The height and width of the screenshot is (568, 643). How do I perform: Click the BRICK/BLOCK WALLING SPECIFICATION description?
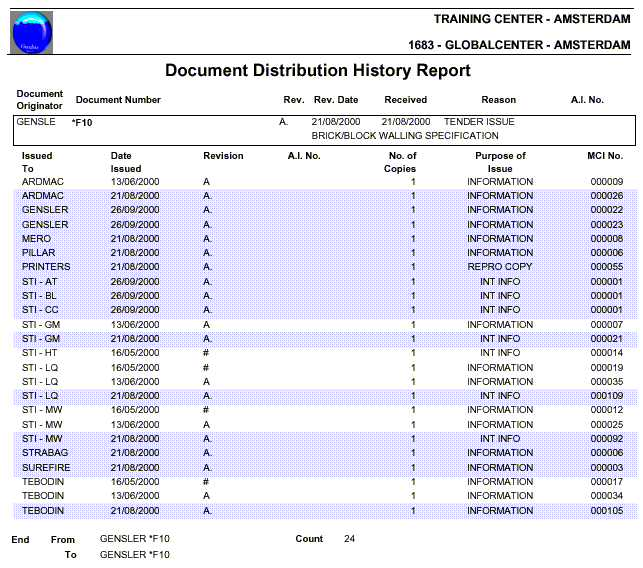(x=404, y=135)
